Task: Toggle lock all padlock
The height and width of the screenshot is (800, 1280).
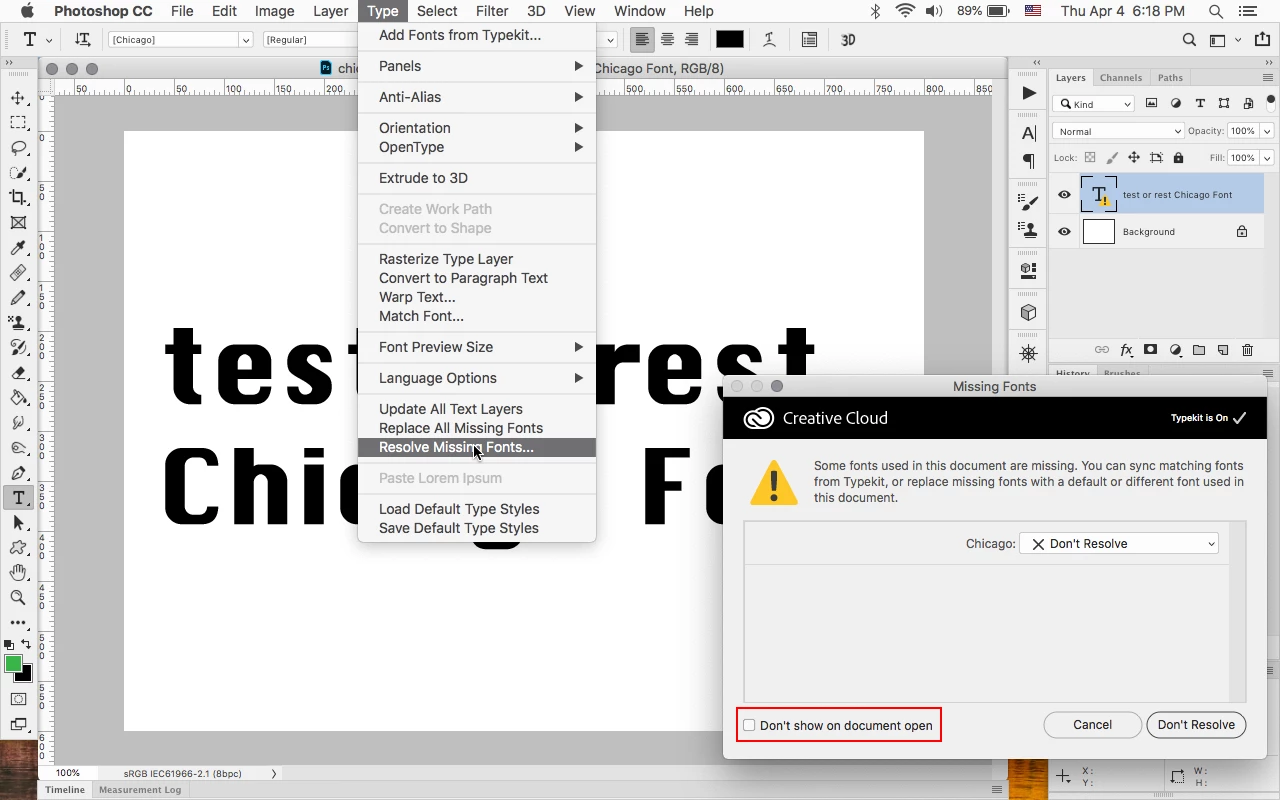Action: [x=1178, y=158]
